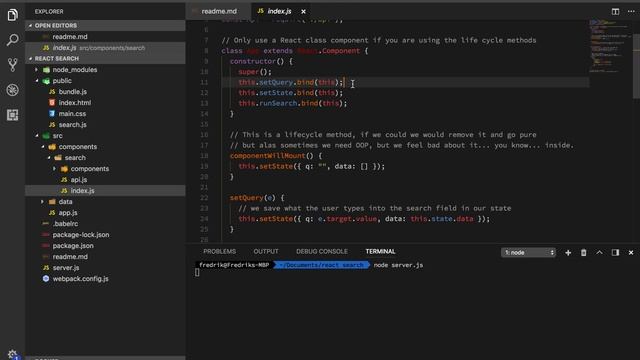
Task: Click 'constructor()' in the code
Action: [x=257, y=61]
